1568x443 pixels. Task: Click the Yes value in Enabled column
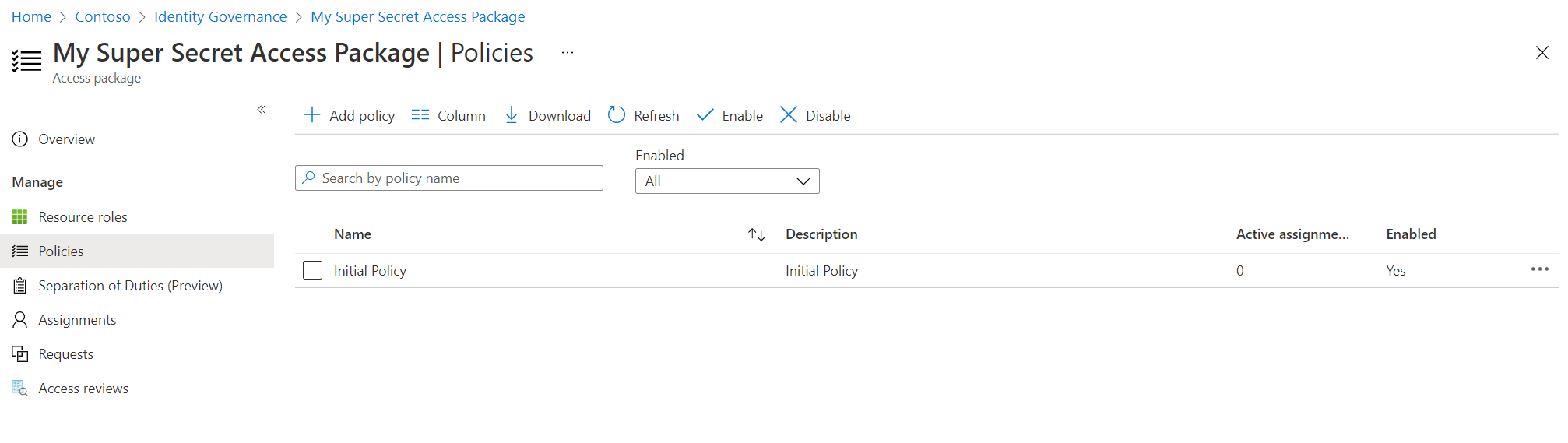1396,270
